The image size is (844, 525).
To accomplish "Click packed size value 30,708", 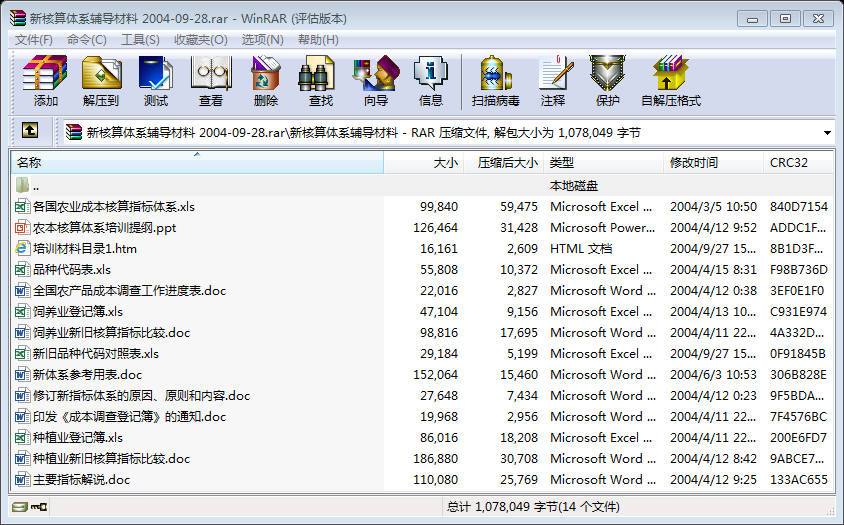I will click(519, 458).
